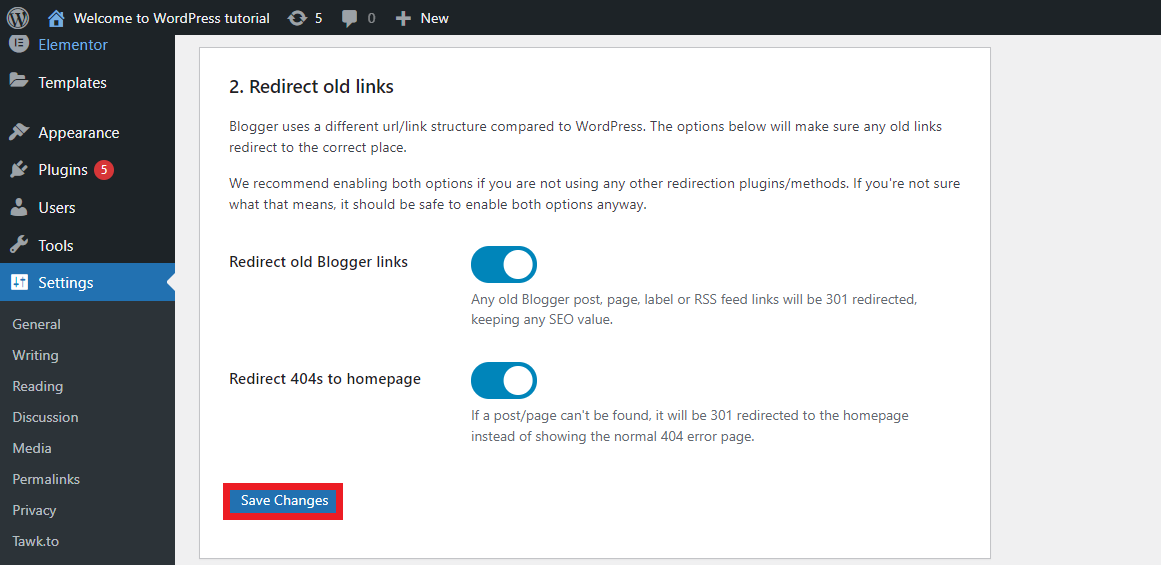1161x565 pixels.
Task: Click Save Changes button
Action: tap(284, 501)
